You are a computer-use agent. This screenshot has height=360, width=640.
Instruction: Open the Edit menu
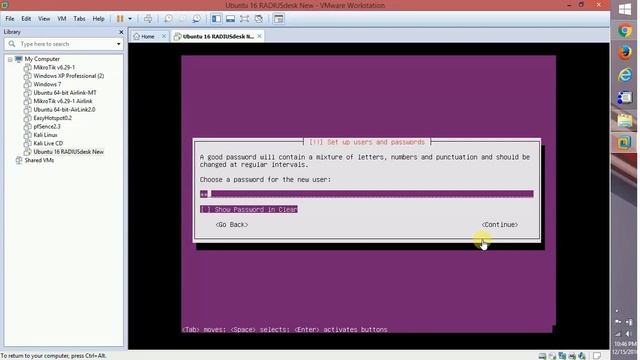point(26,19)
